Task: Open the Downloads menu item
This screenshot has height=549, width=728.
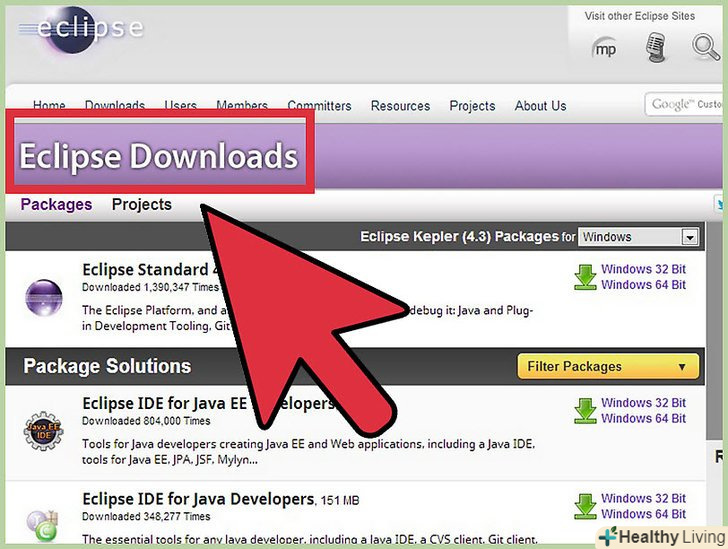Action: point(115,106)
